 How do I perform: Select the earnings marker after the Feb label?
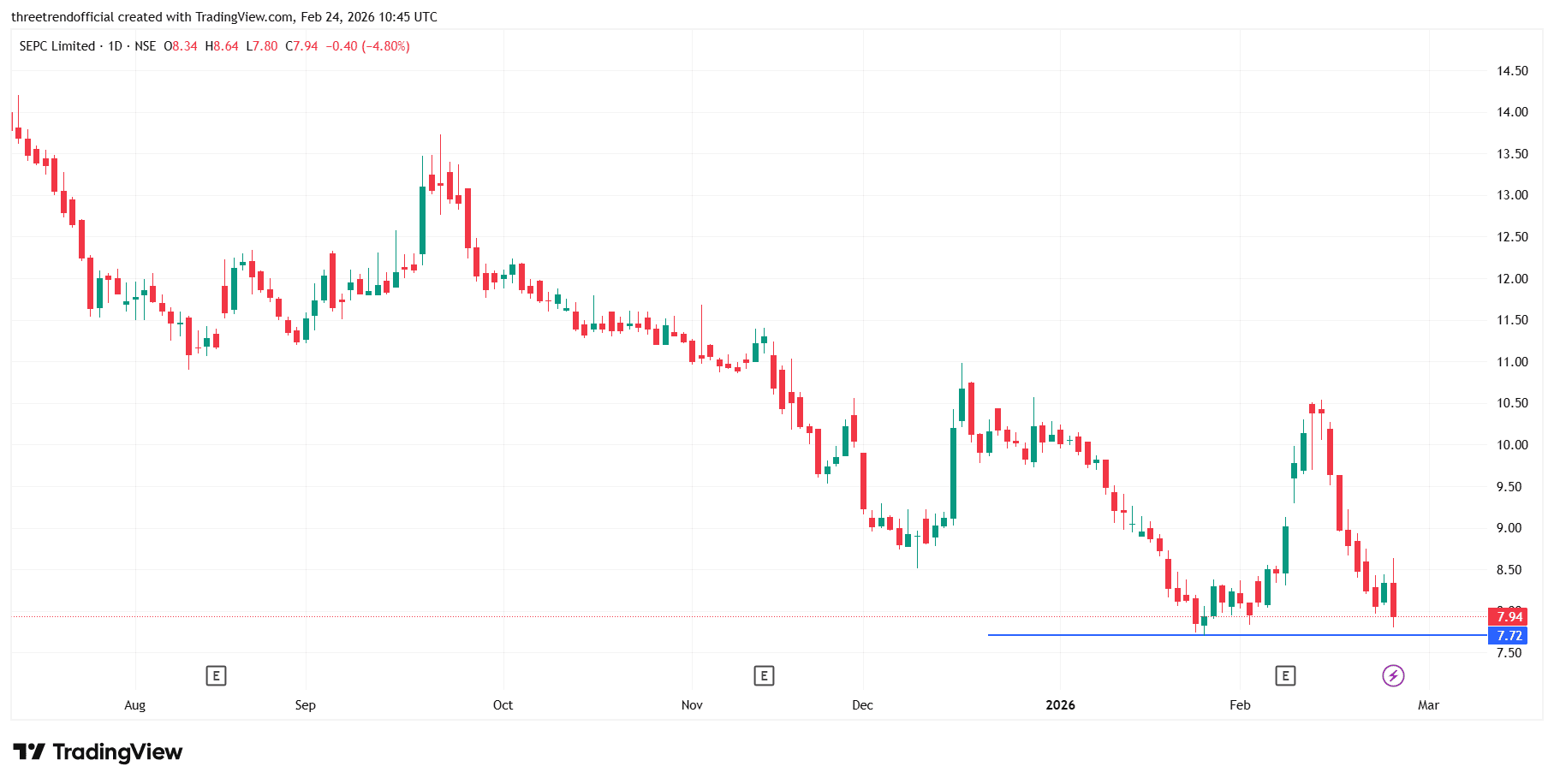[x=1285, y=676]
